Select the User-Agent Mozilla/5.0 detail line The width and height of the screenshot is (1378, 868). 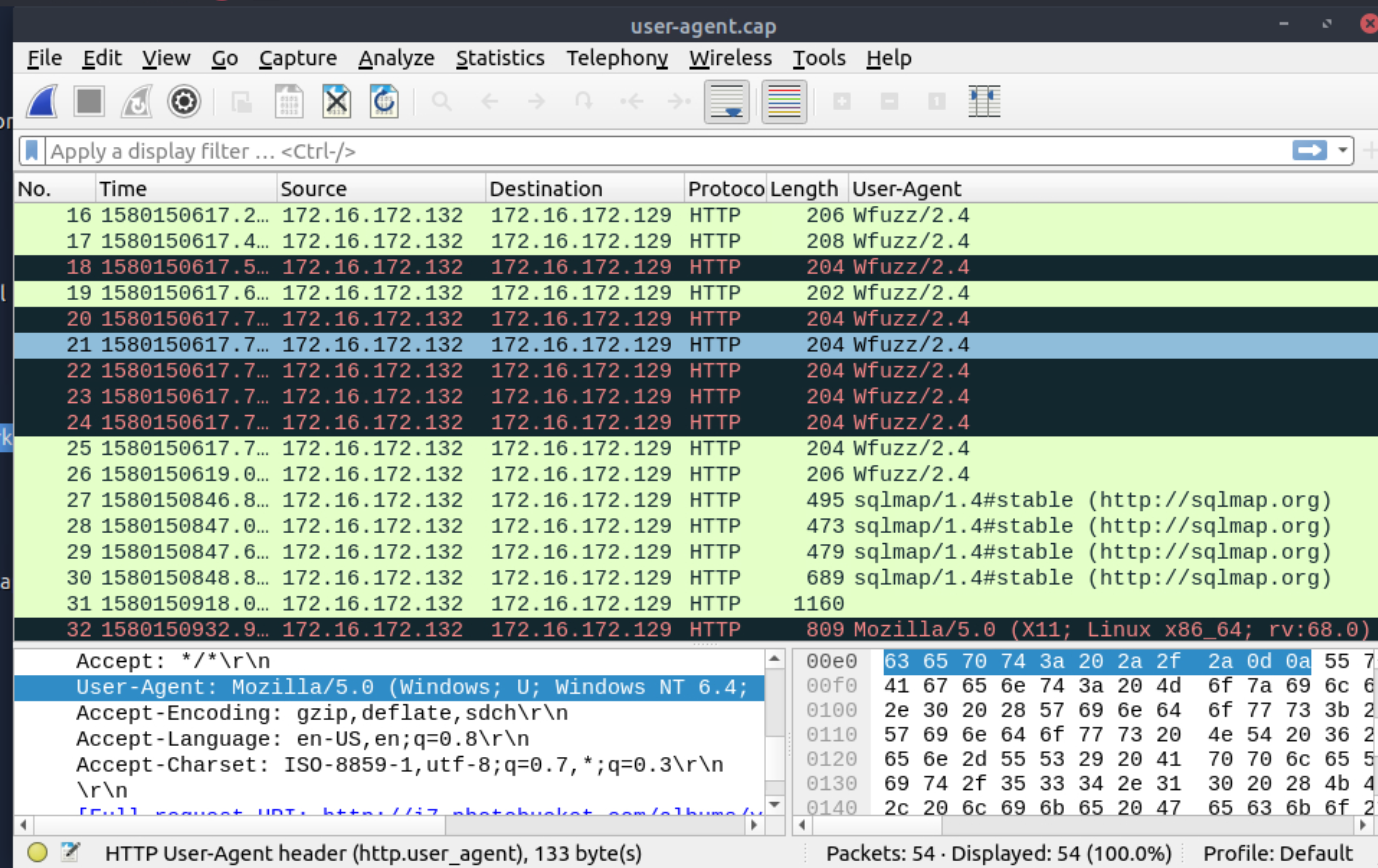(x=389, y=687)
